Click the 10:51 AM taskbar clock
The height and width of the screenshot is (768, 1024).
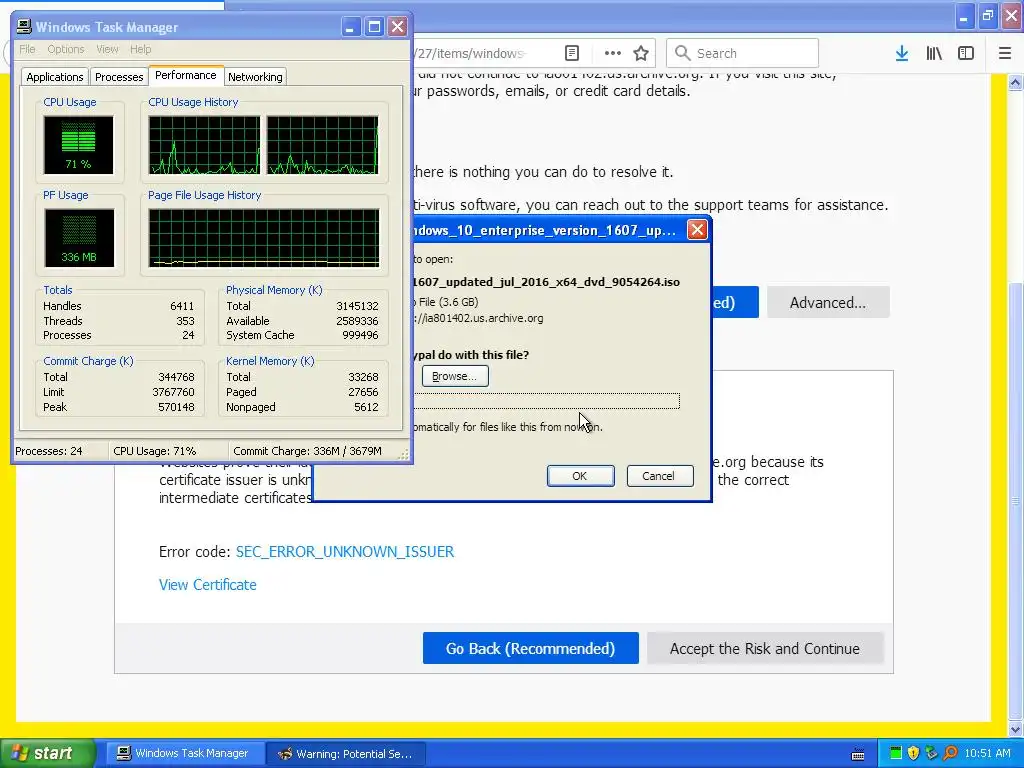coord(987,753)
